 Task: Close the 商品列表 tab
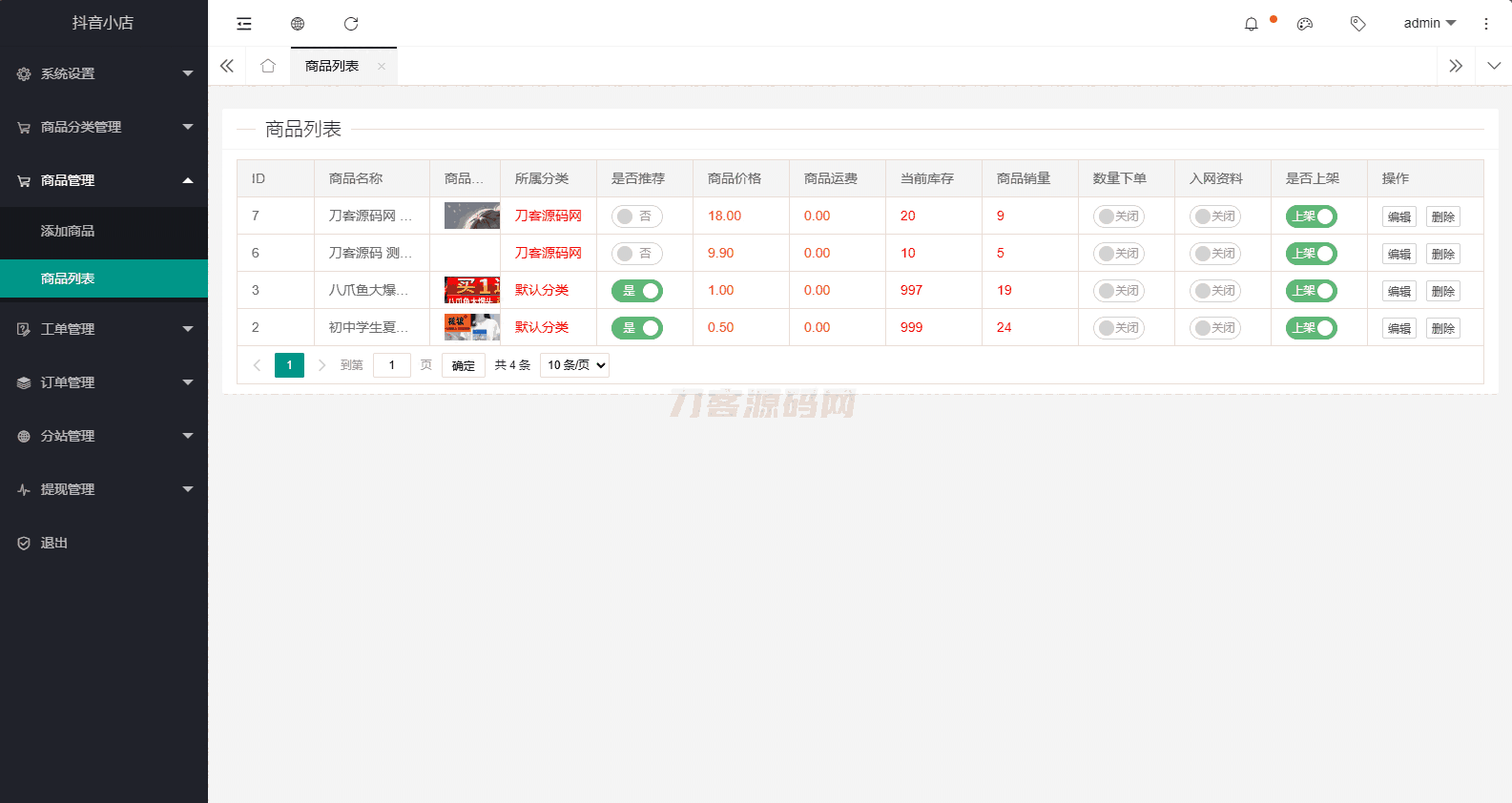[382, 66]
